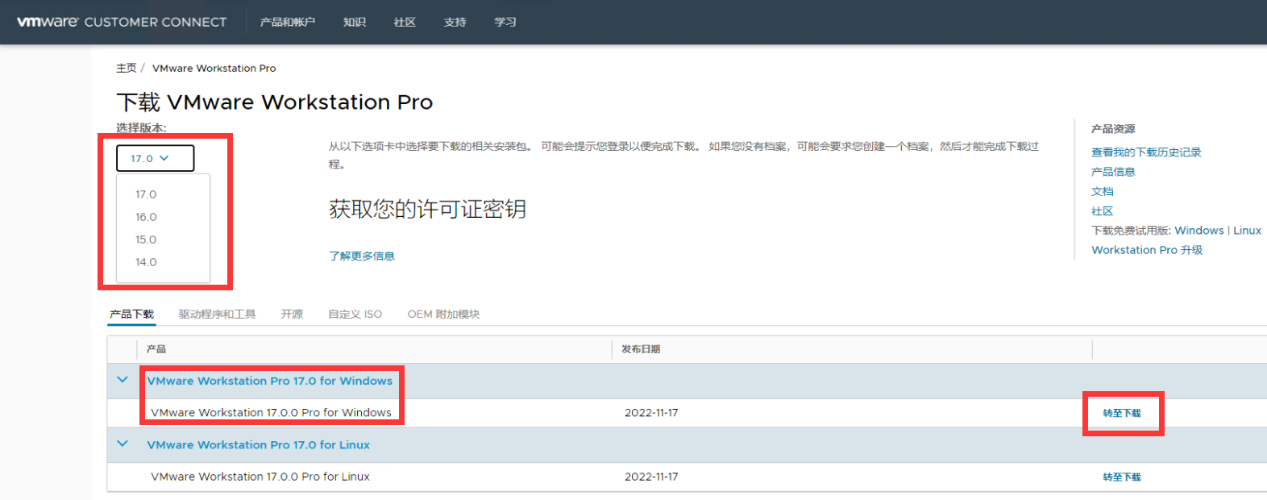The image size is (1267, 500).
Task: Open the 学习 menu
Action: pos(505,22)
